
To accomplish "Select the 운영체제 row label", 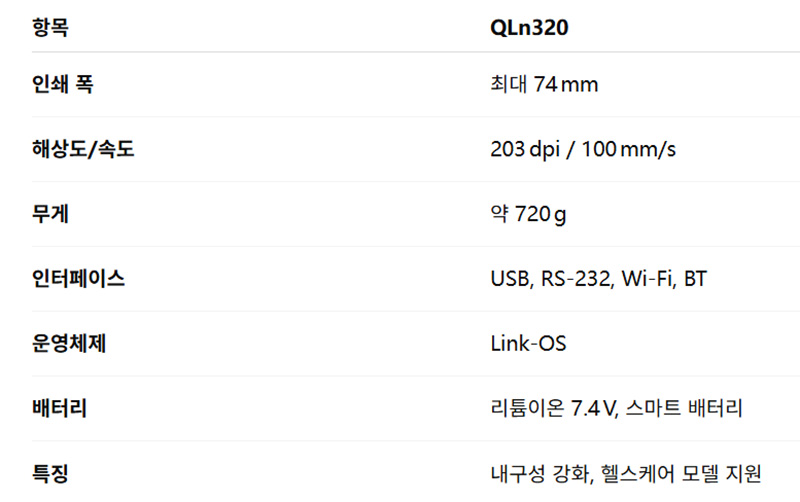I will tap(70, 344).
